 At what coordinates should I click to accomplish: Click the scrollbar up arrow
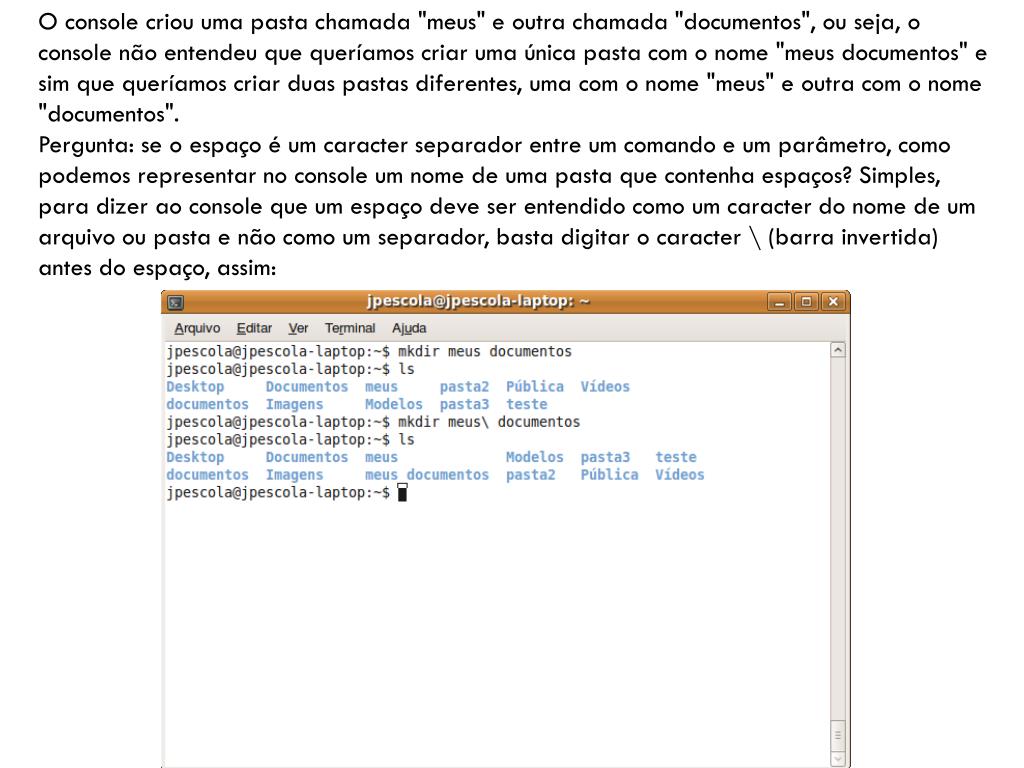pyautogui.click(x=838, y=350)
